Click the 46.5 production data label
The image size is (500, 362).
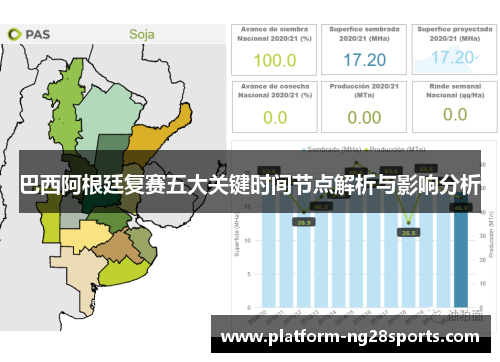tap(321, 207)
